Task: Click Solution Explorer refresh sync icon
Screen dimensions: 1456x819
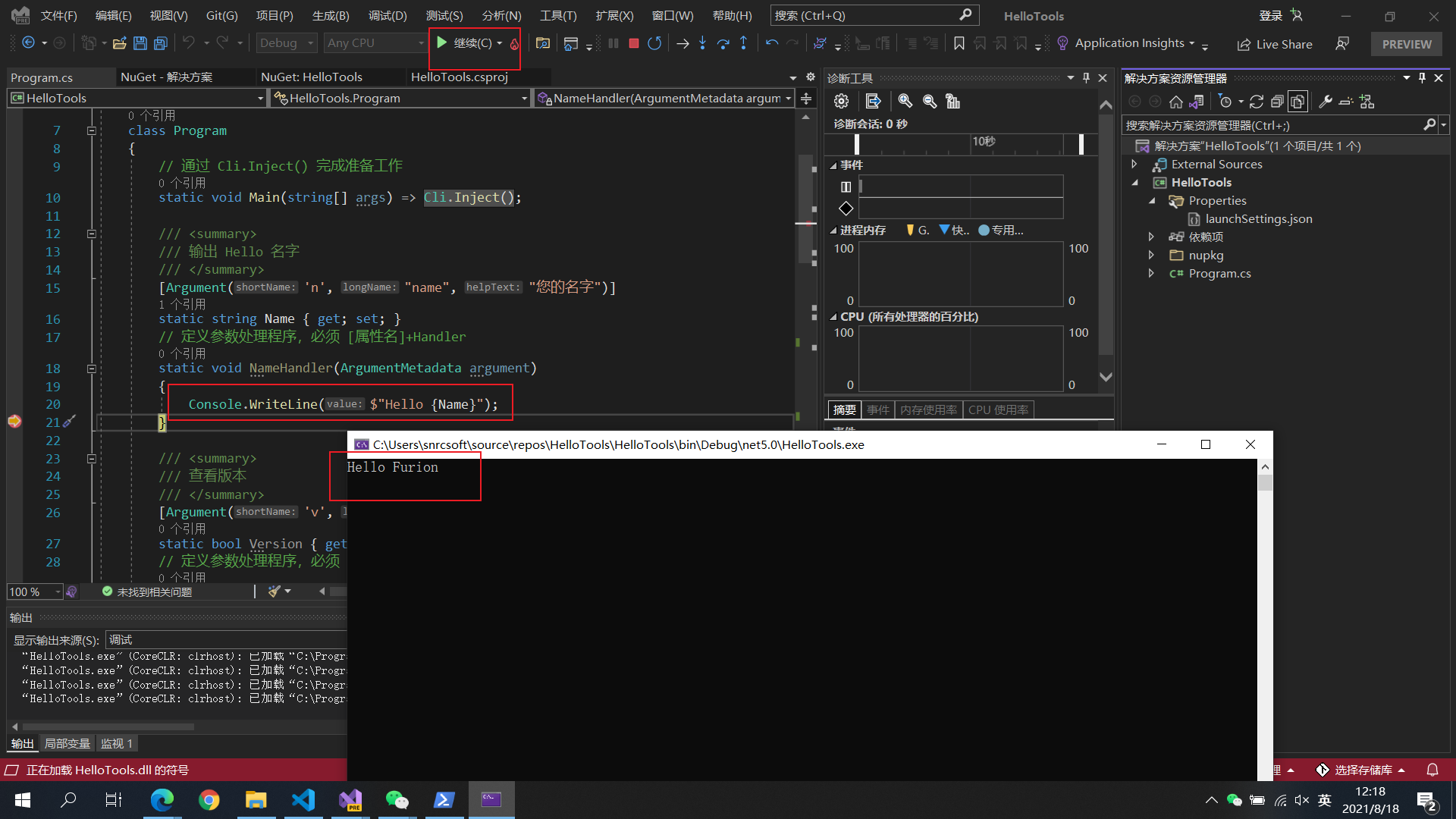Action: [1257, 102]
